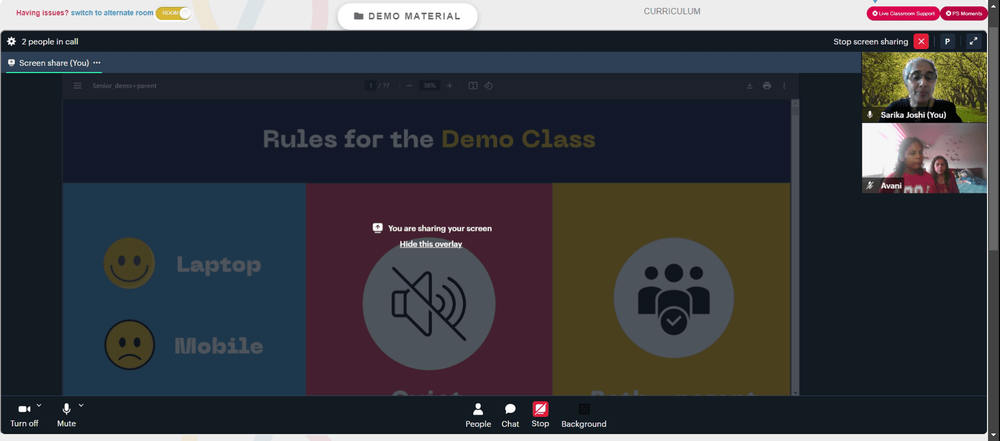Open the Background effects option
This screenshot has width=1000, height=441.
[x=584, y=415]
